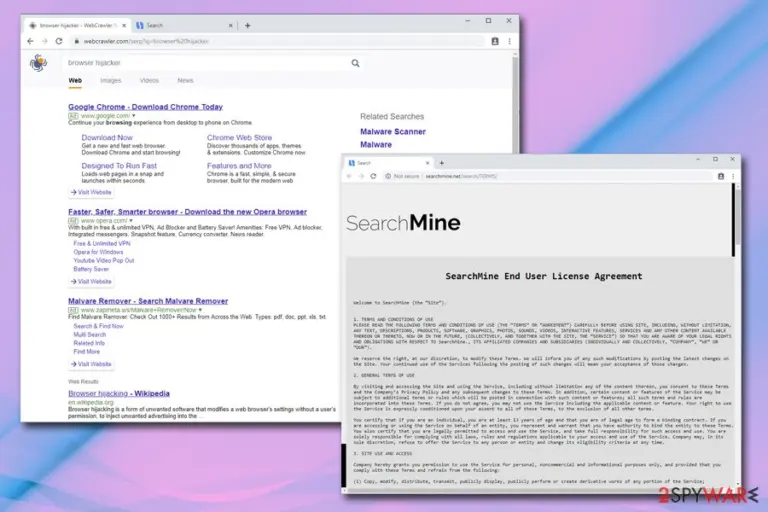Click the Malware Scanner related search
768x512 pixels.
click(x=393, y=131)
